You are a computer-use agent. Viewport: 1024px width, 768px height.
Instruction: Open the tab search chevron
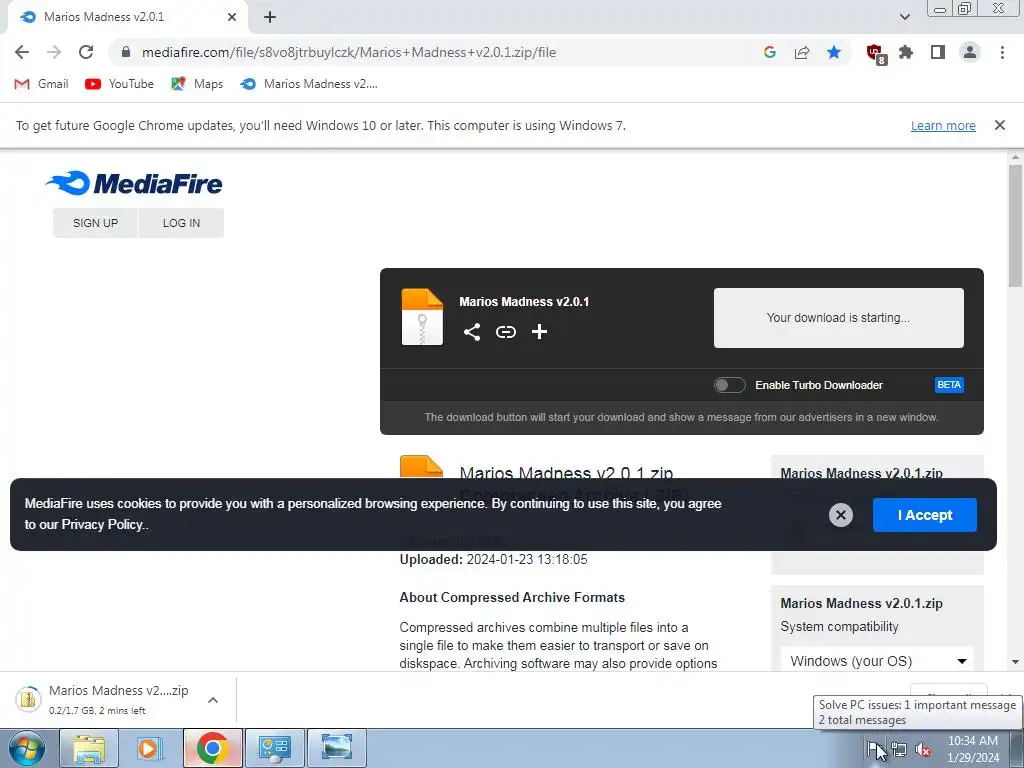coord(904,17)
